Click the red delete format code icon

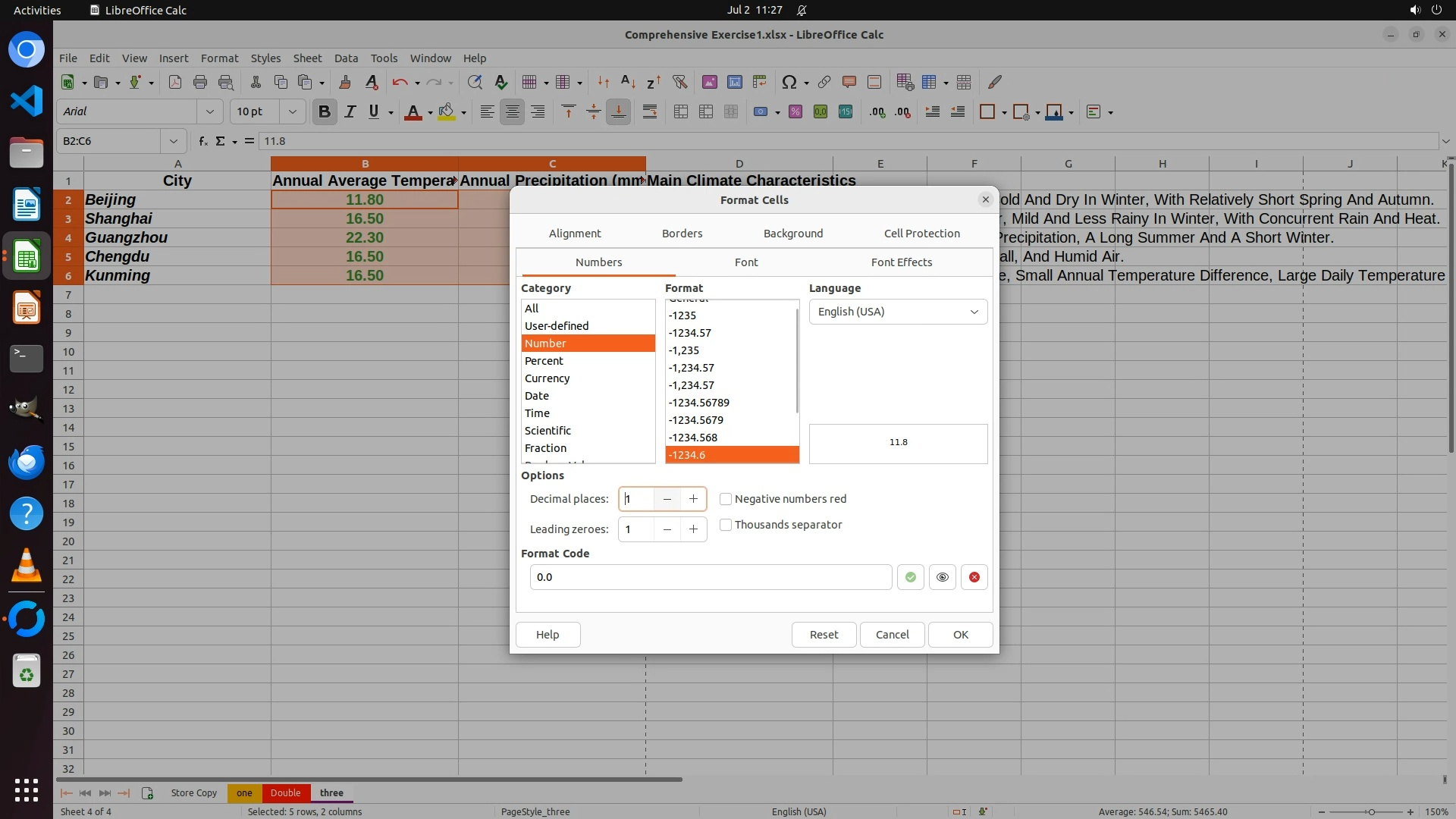click(x=974, y=577)
